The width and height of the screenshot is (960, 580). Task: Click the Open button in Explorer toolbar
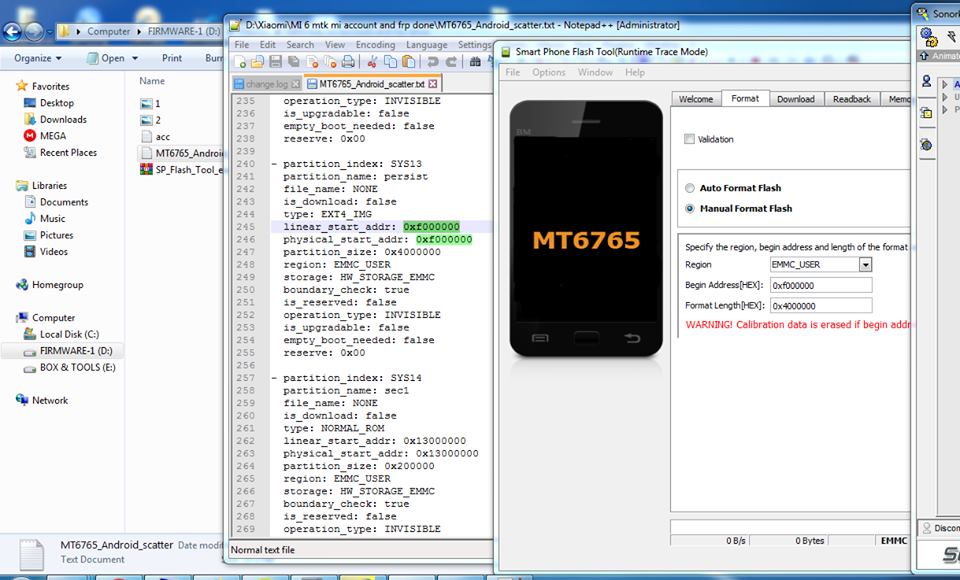pyautogui.click(x=106, y=58)
